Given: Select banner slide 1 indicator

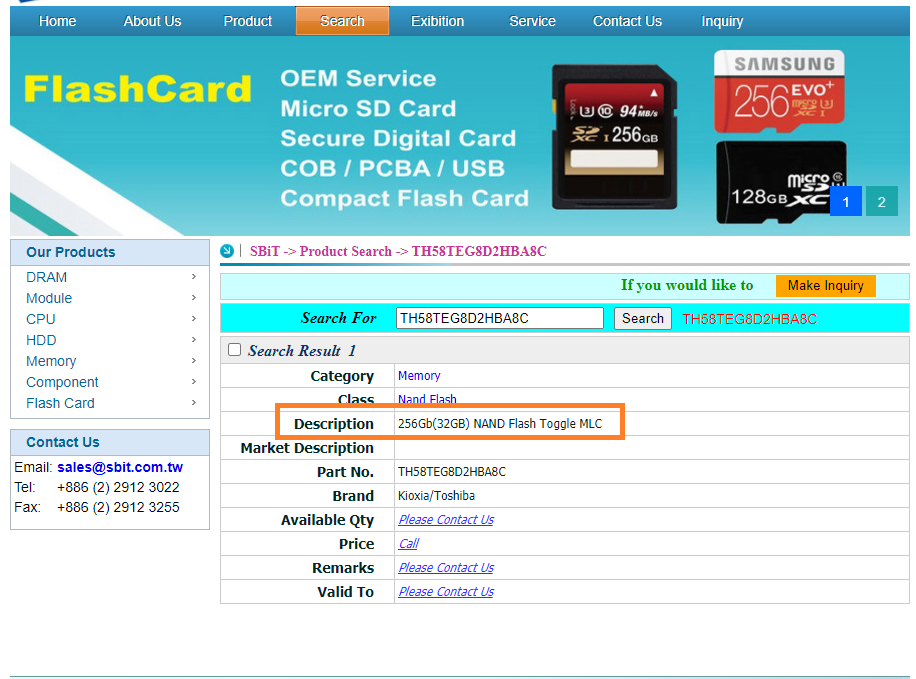Looking at the screenshot, I should [x=845, y=202].
